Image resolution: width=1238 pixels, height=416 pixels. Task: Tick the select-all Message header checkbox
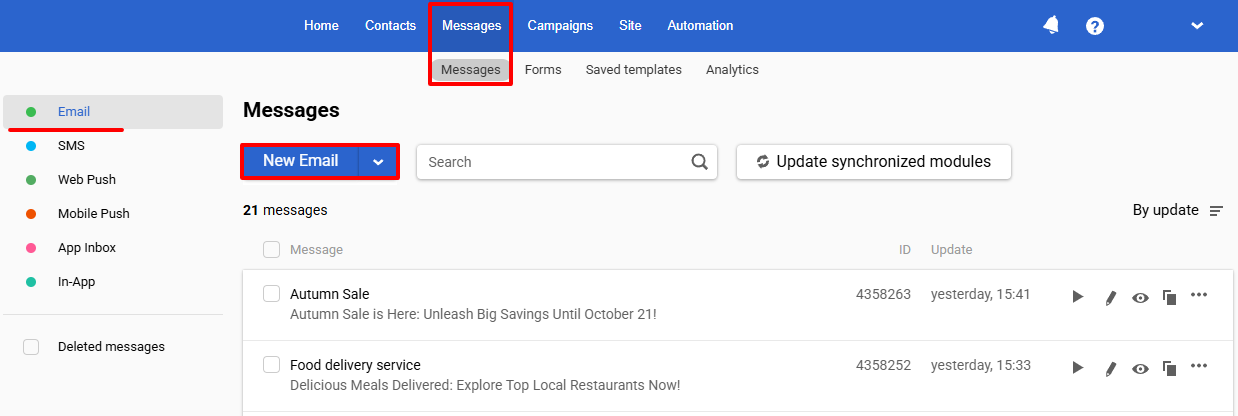pos(271,249)
